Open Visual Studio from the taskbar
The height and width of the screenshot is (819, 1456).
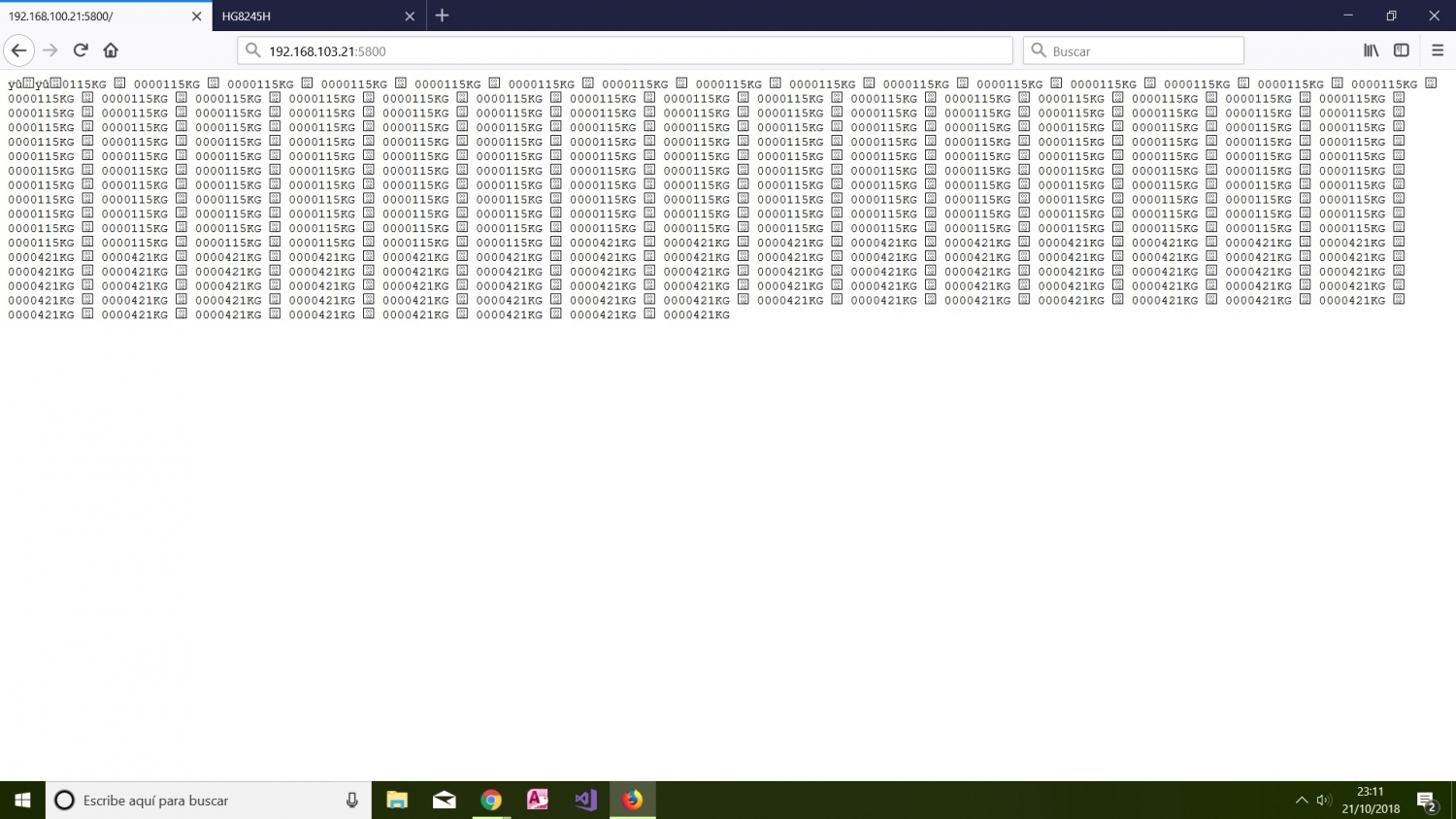[x=585, y=801]
